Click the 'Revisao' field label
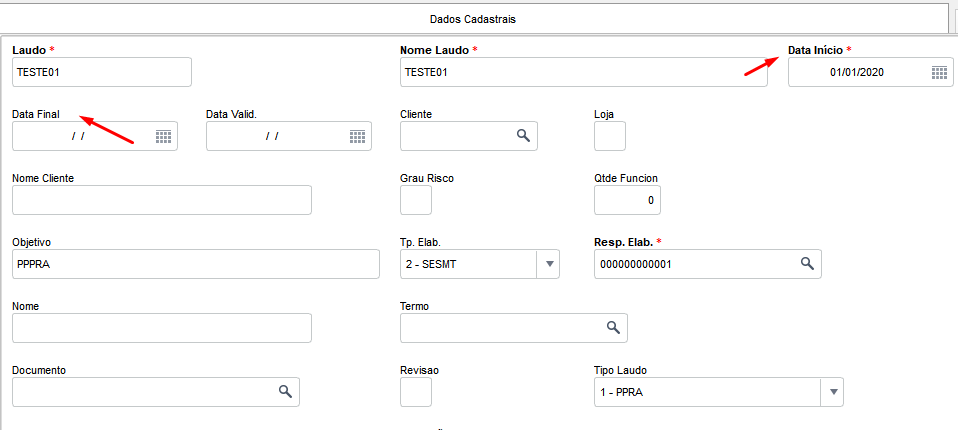This screenshot has width=958, height=430. 420,370
